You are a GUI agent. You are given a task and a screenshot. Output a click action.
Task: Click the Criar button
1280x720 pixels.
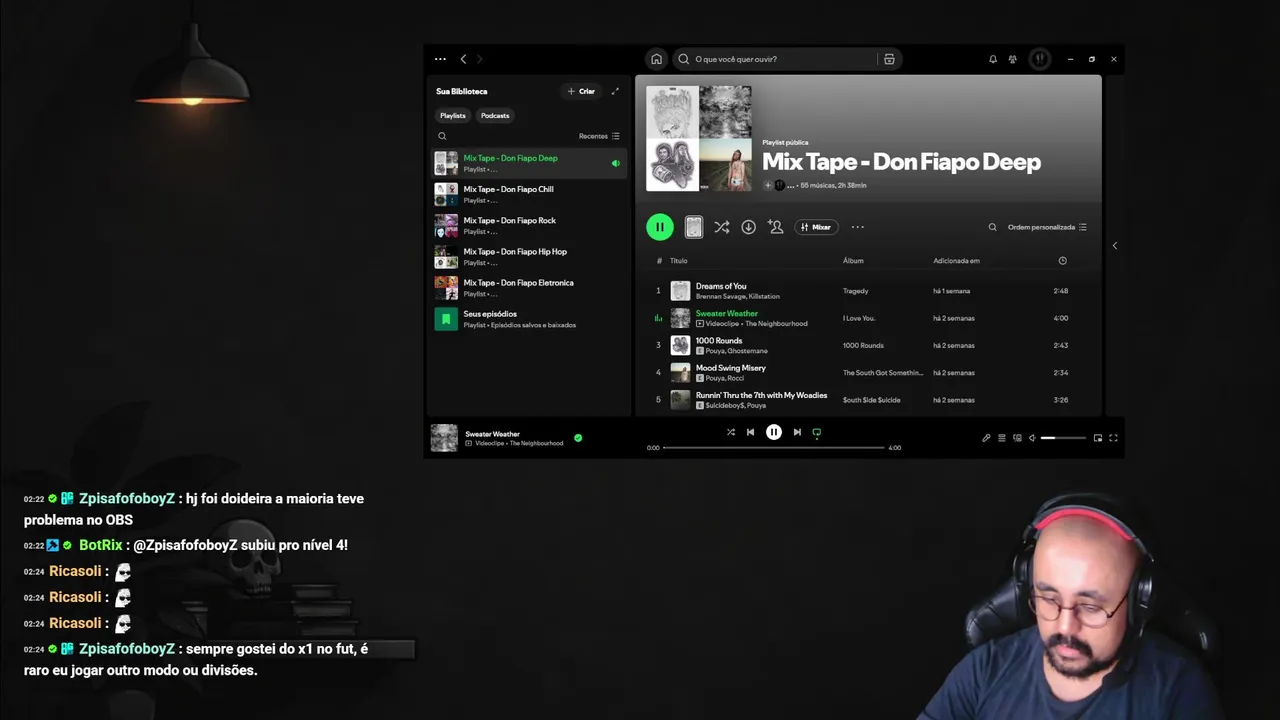tap(581, 91)
